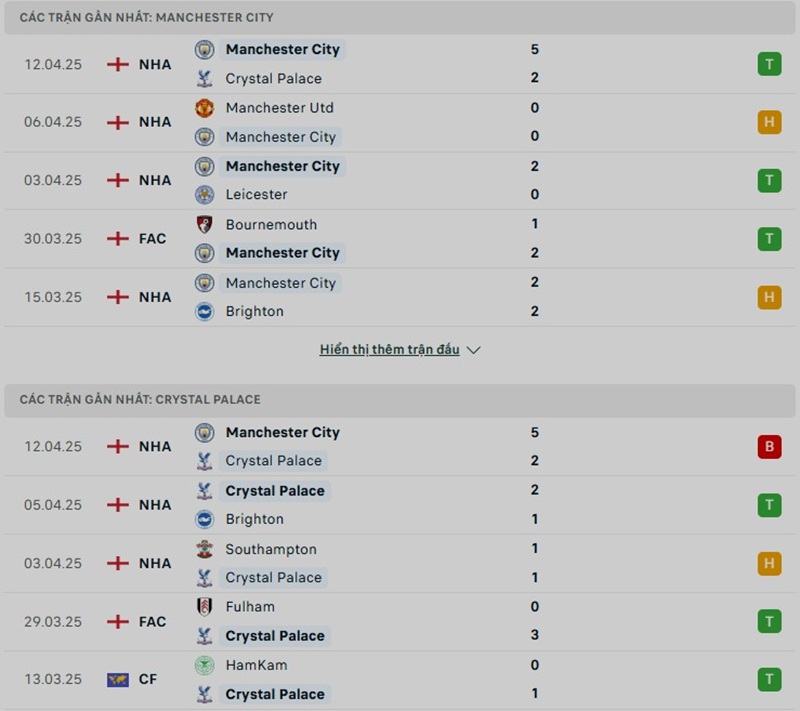The image size is (800, 711).
Task: Click the red B badge for Crystal Palace loss
Action: tap(769, 447)
